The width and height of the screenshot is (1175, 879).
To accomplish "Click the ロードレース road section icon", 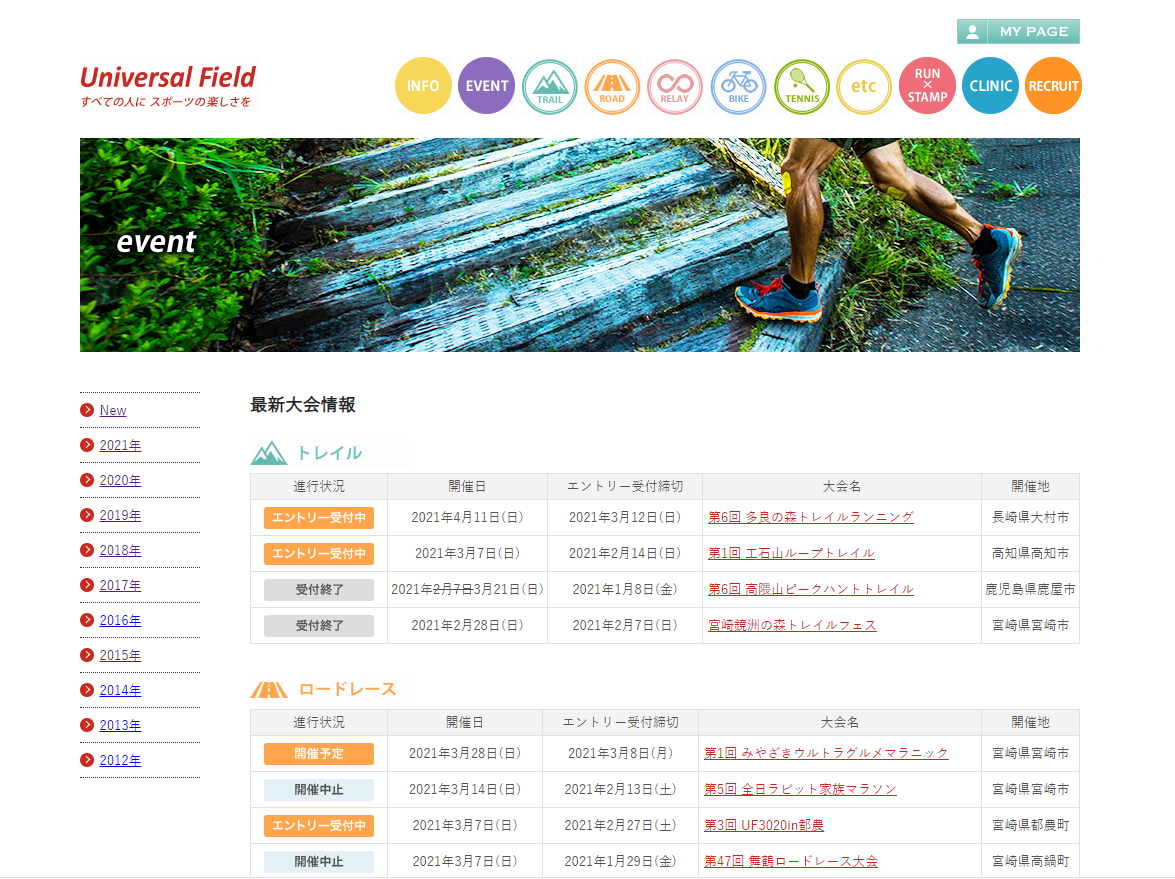I will pos(269,689).
